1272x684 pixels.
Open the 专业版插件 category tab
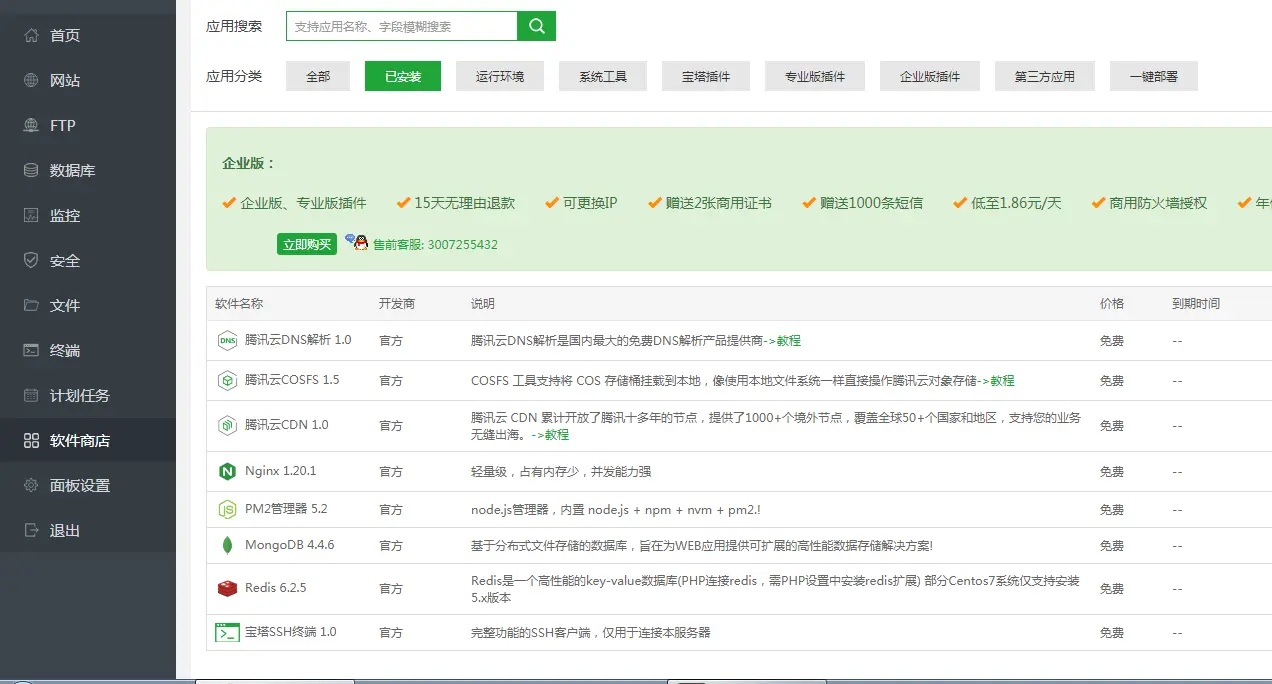click(815, 76)
